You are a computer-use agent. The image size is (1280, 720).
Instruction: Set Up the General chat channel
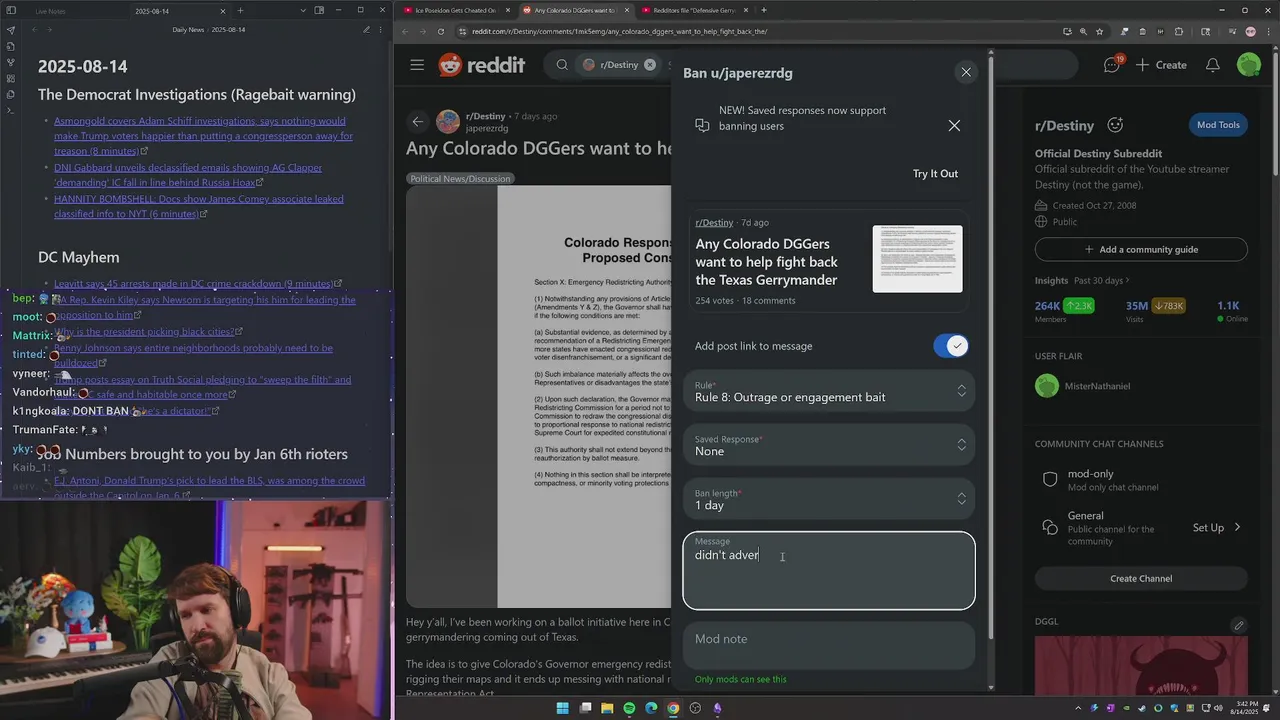pyautogui.click(x=1216, y=528)
